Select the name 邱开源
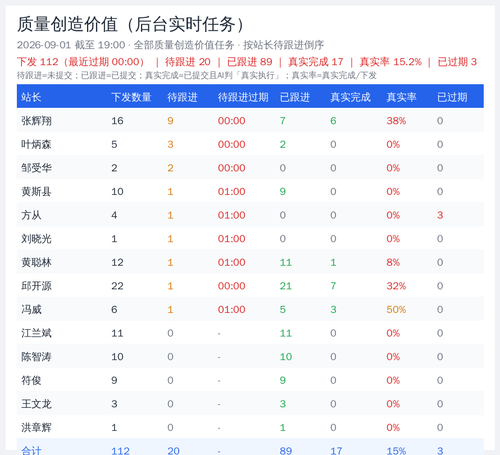This screenshot has width=500, height=455. [x=36, y=286]
